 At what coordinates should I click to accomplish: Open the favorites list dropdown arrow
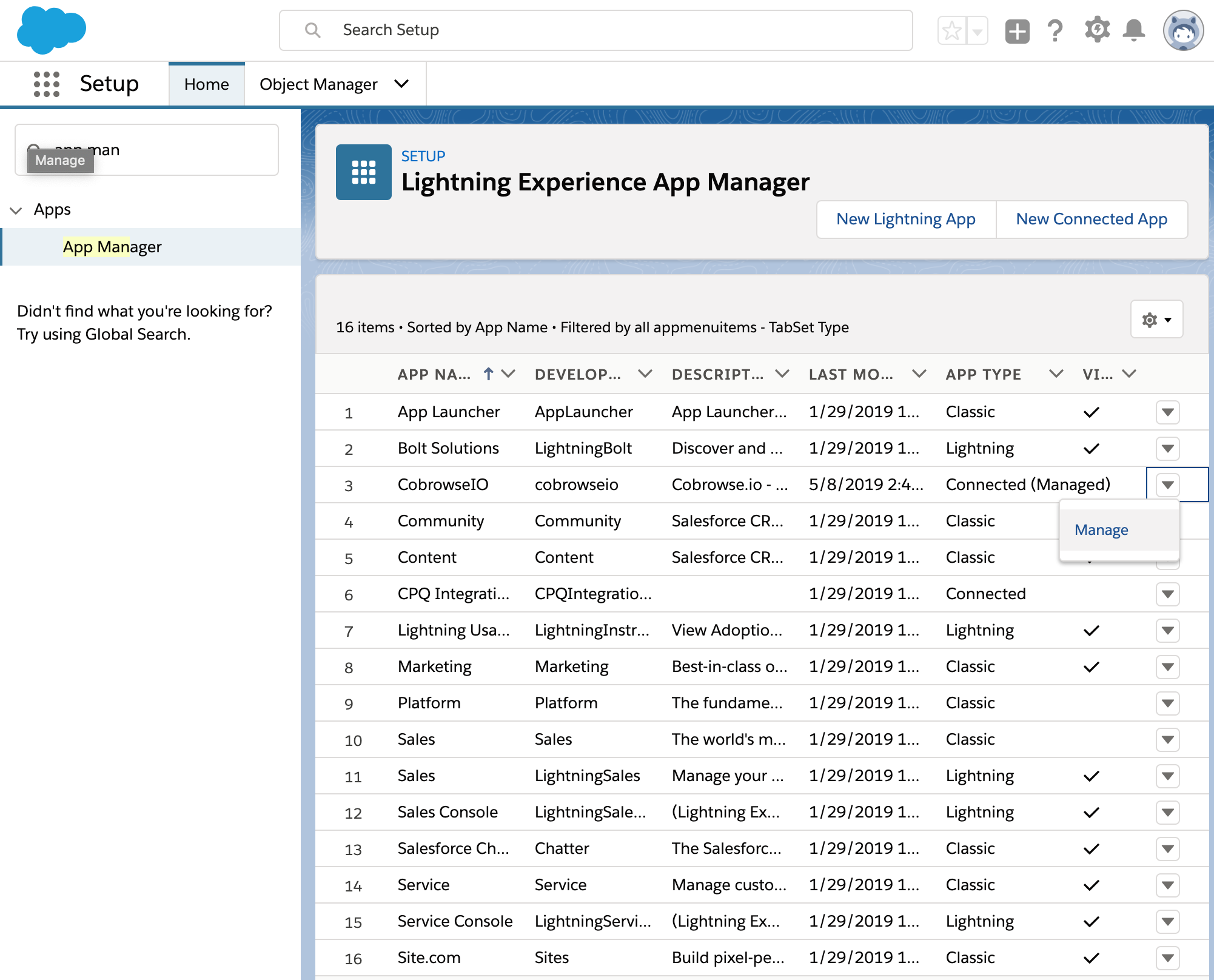(978, 30)
